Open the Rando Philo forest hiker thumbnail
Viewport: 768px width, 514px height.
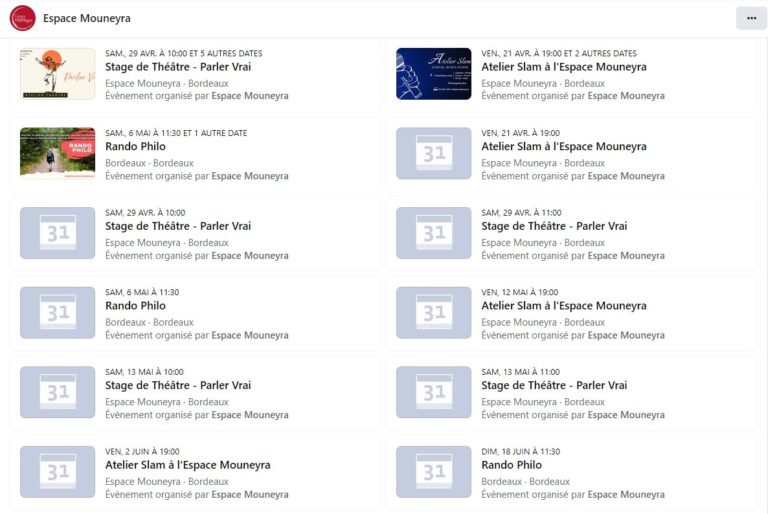coord(57,153)
